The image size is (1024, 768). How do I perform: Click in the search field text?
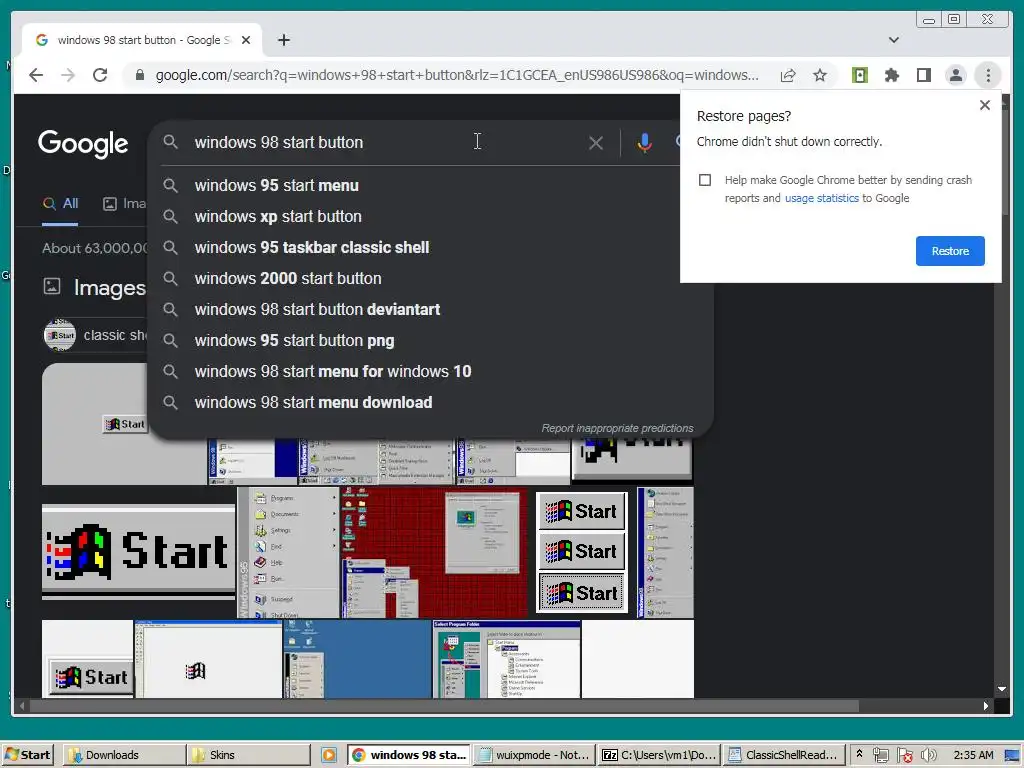pyautogui.click(x=279, y=142)
